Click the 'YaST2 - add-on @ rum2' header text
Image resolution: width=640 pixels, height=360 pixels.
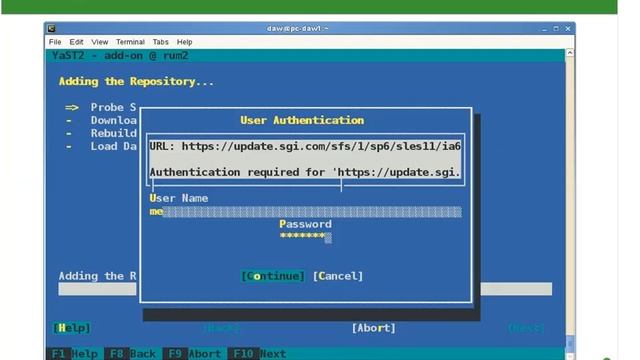(120, 56)
